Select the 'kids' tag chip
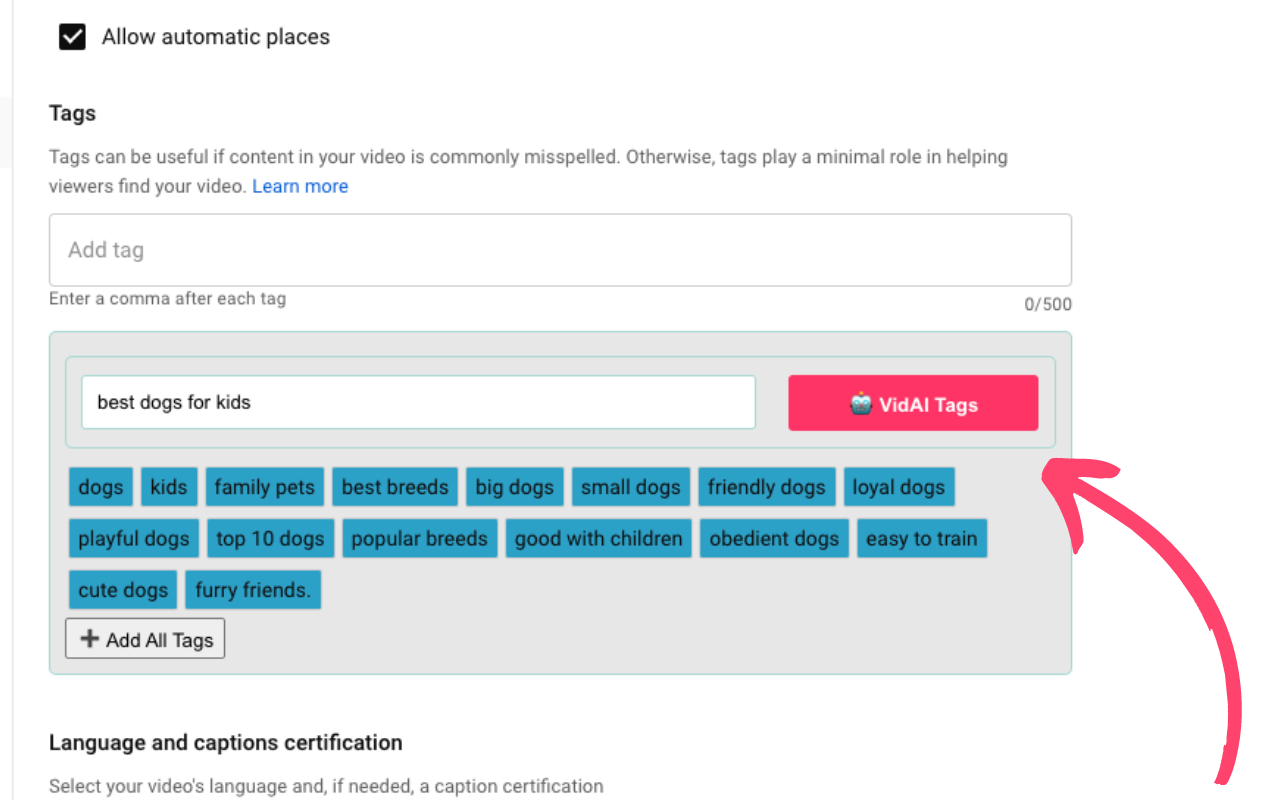This screenshot has height=800, width=1280. point(169,487)
